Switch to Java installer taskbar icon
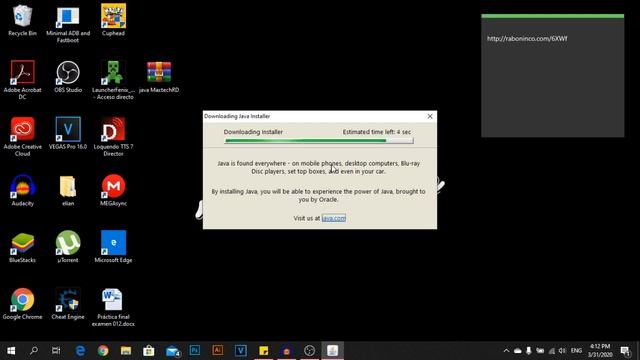The width and height of the screenshot is (640, 360). click(x=332, y=350)
